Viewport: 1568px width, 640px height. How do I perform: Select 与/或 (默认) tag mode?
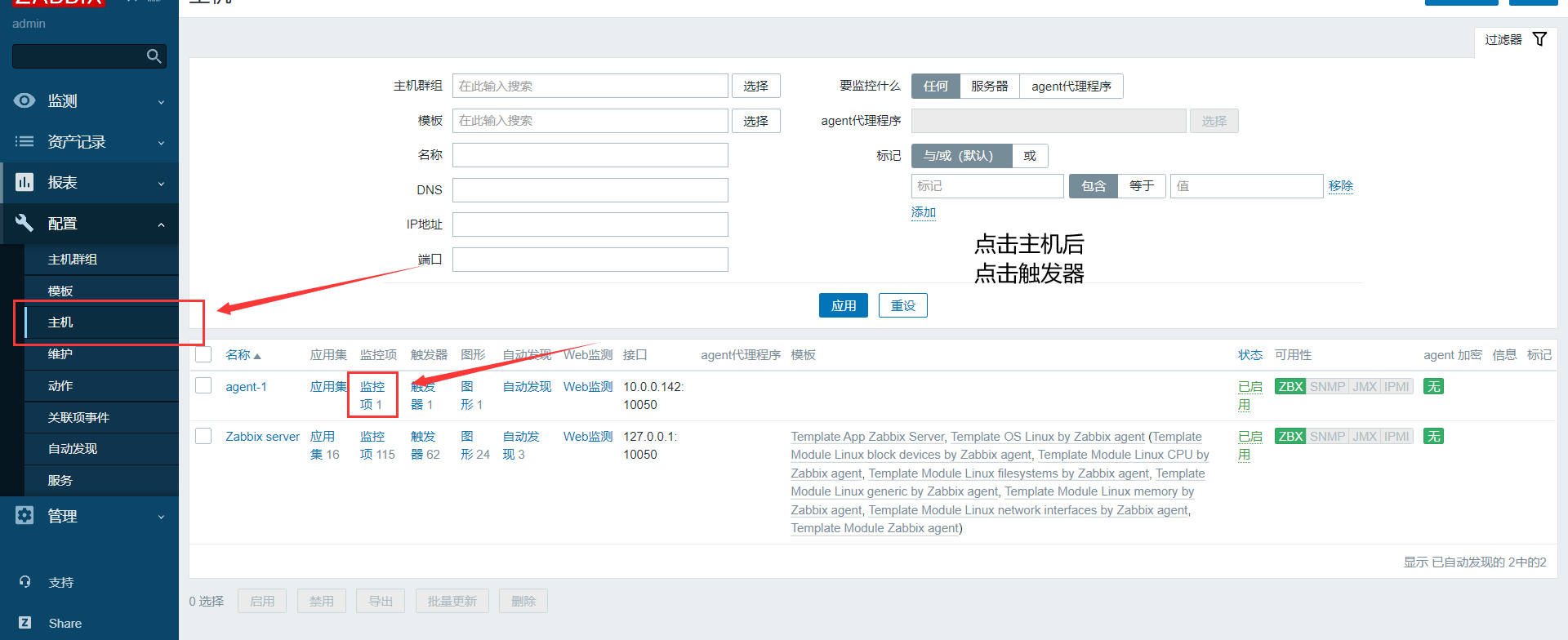tap(961, 156)
